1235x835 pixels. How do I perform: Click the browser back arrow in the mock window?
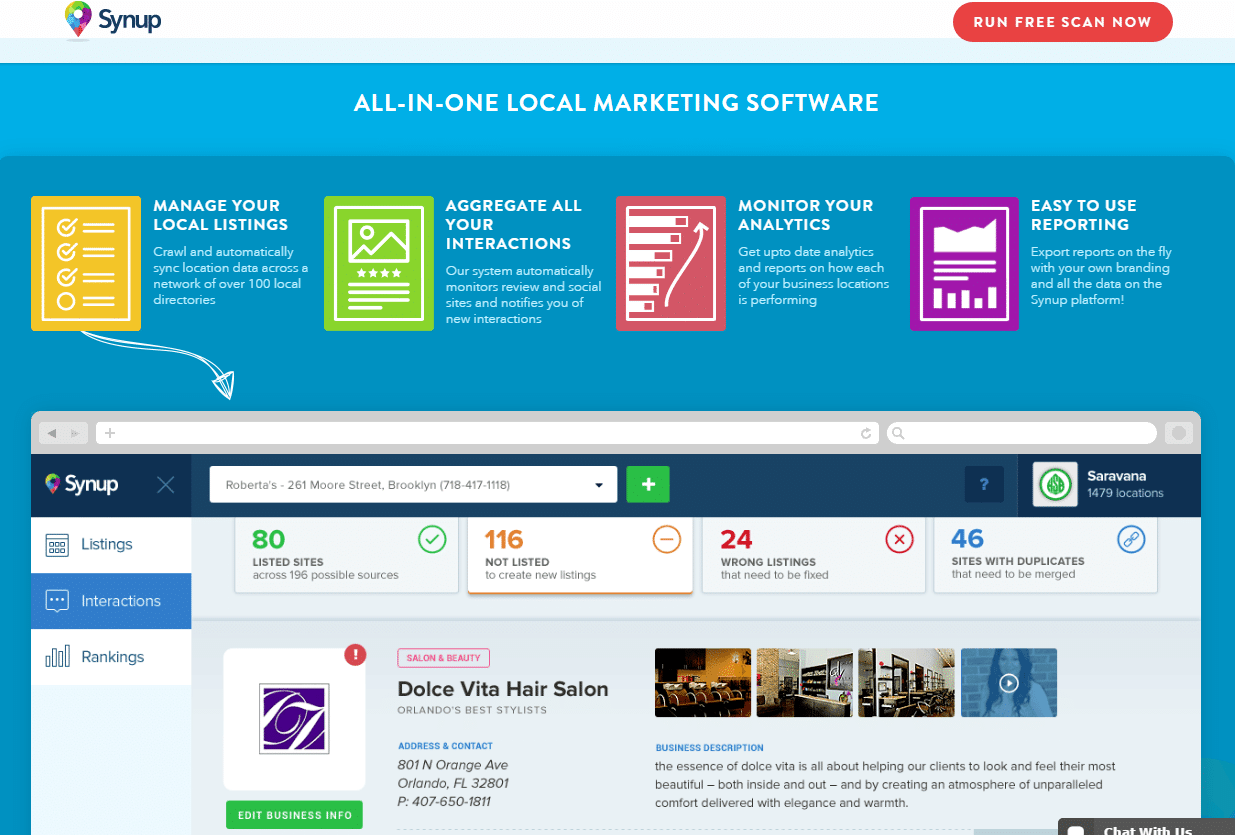coord(52,433)
